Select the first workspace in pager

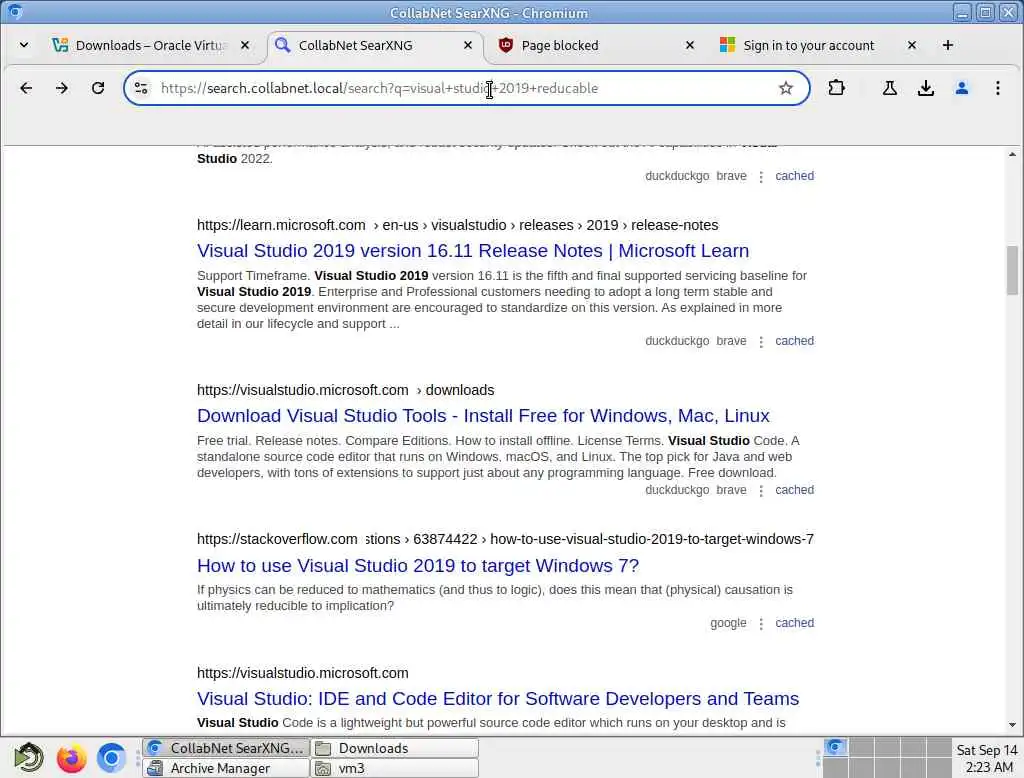(x=835, y=747)
